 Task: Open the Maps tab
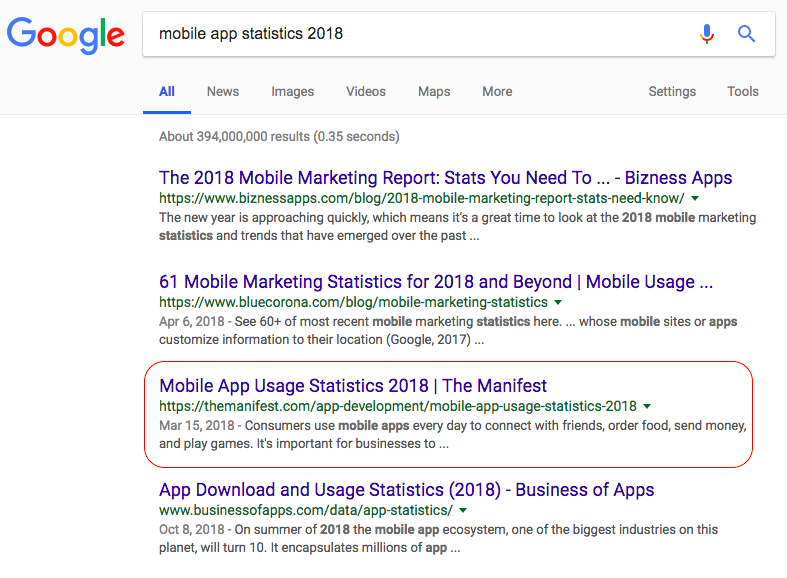tap(434, 91)
